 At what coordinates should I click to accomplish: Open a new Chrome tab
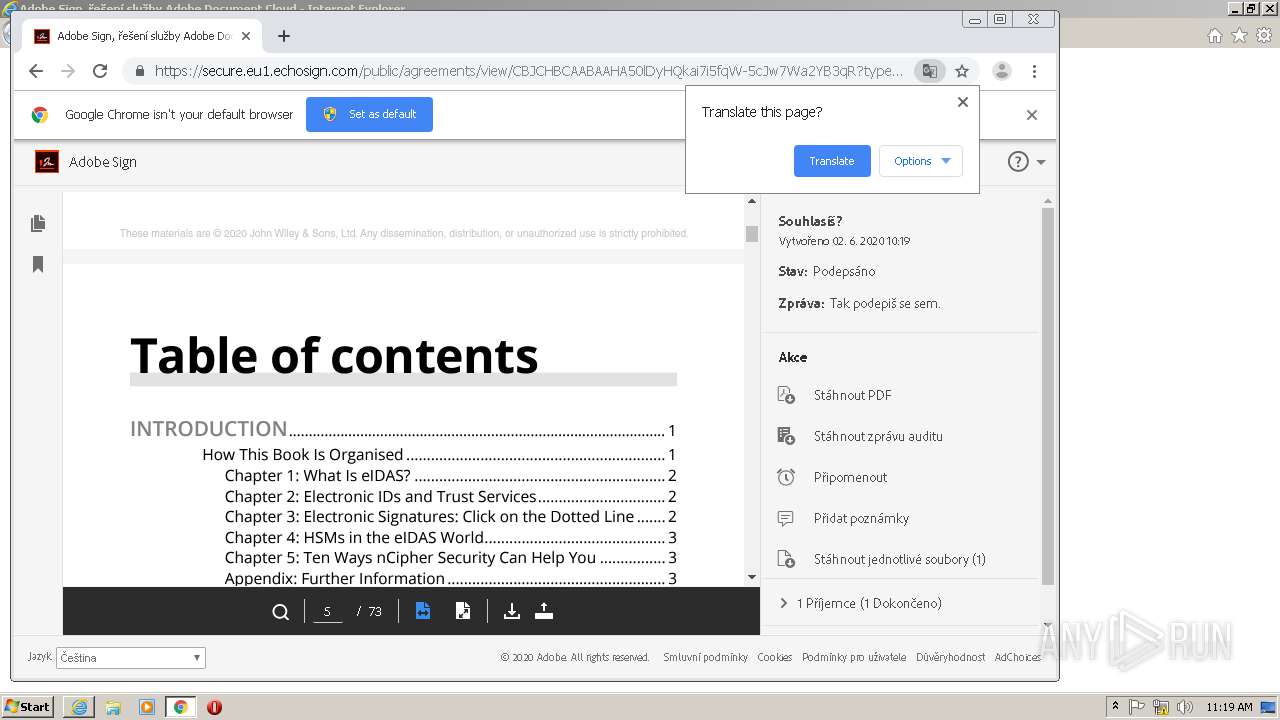coord(284,36)
